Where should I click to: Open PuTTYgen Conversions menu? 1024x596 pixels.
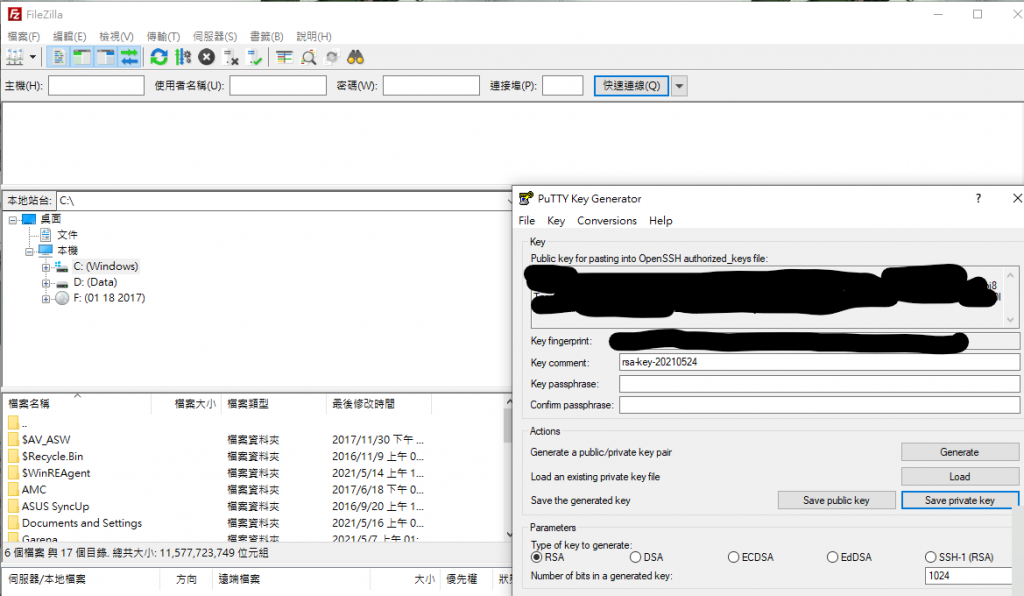click(607, 221)
